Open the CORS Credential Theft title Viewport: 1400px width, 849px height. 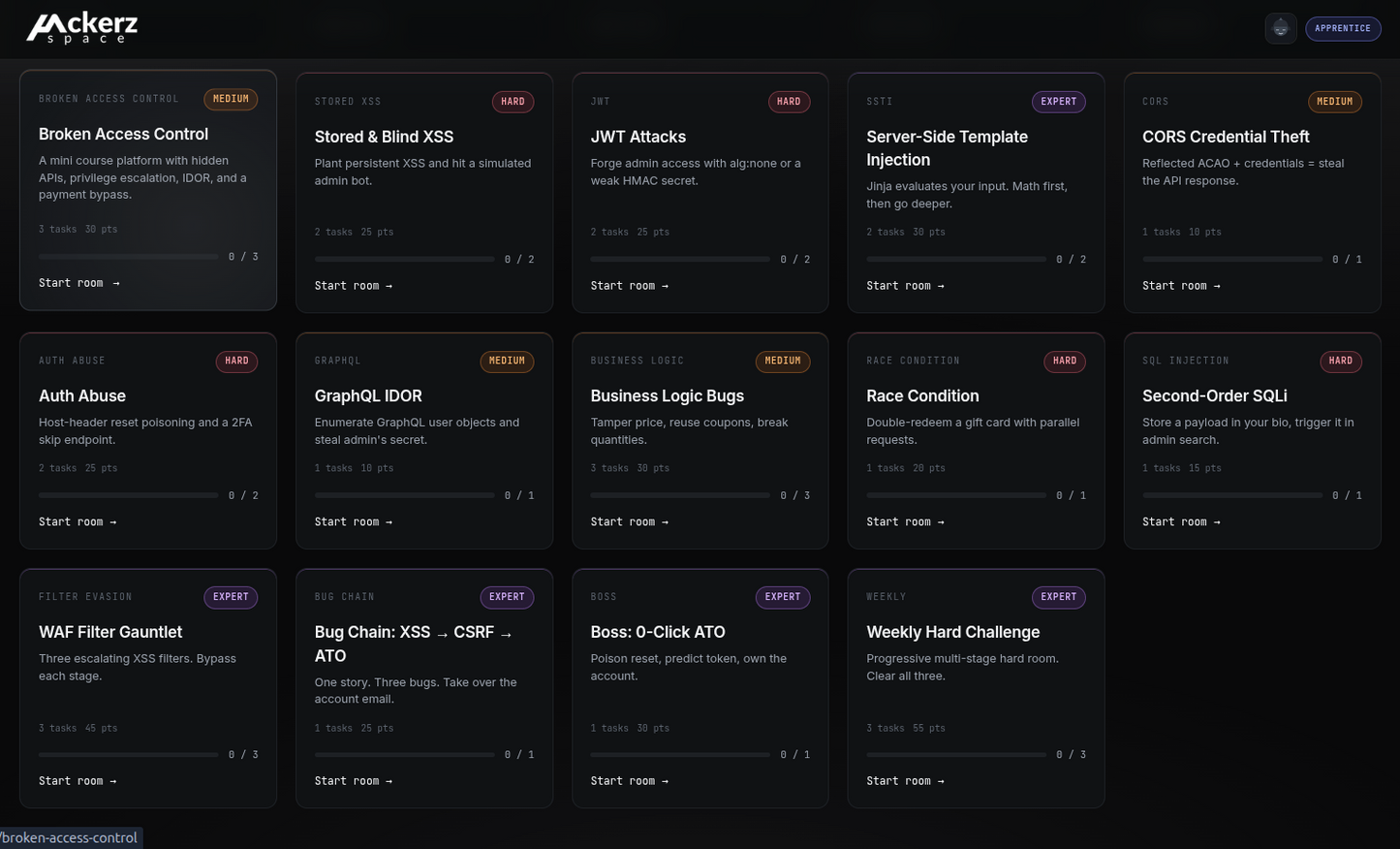tap(1226, 137)
